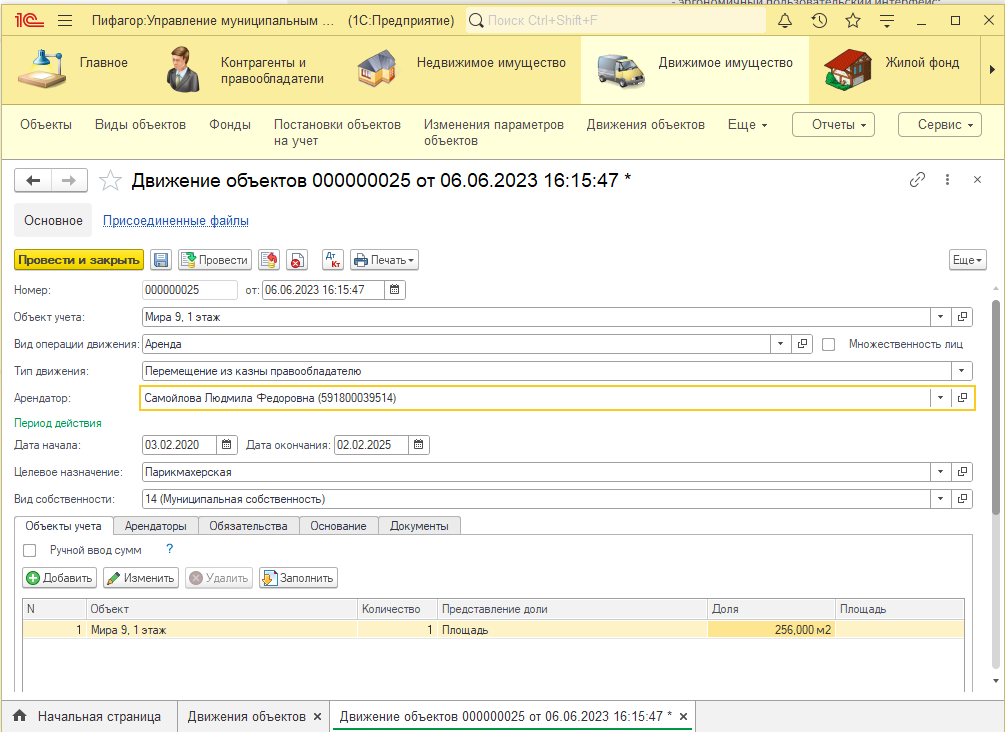Open the Объект учета linked record
Image resolution: width=1005 pixels, height=732 pixels.
click(962, 317)
